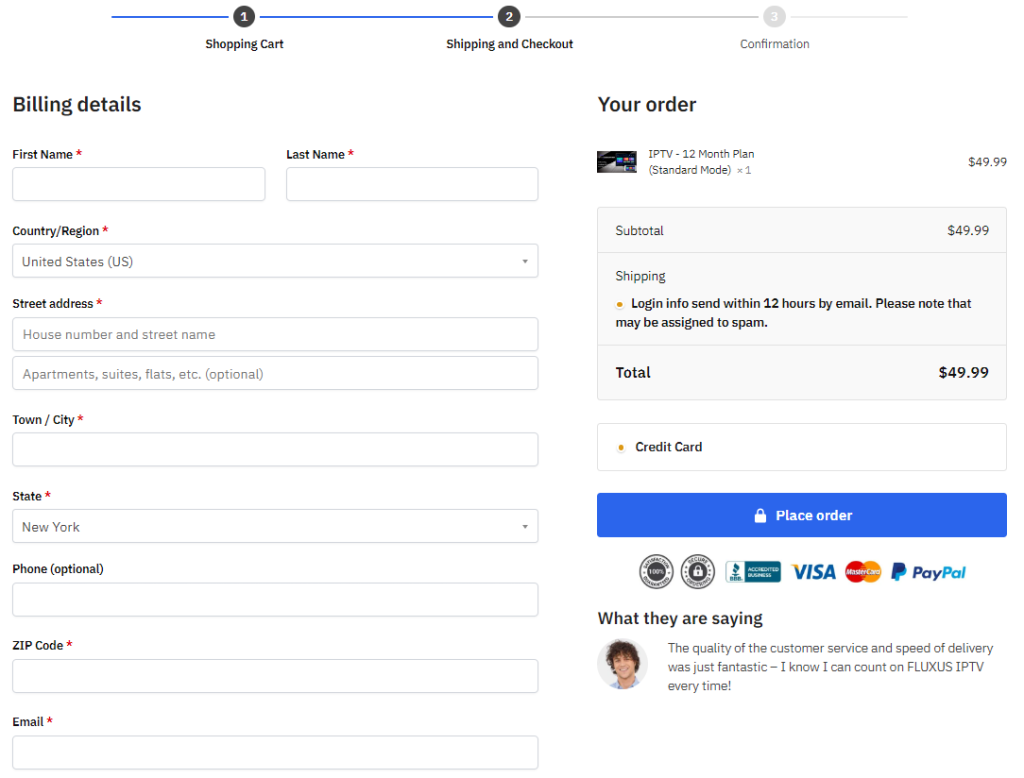The height and width of the screenshot is (778, 1024).
Task: Click the BBB Accredited Business badge
Action: [752, 572]
